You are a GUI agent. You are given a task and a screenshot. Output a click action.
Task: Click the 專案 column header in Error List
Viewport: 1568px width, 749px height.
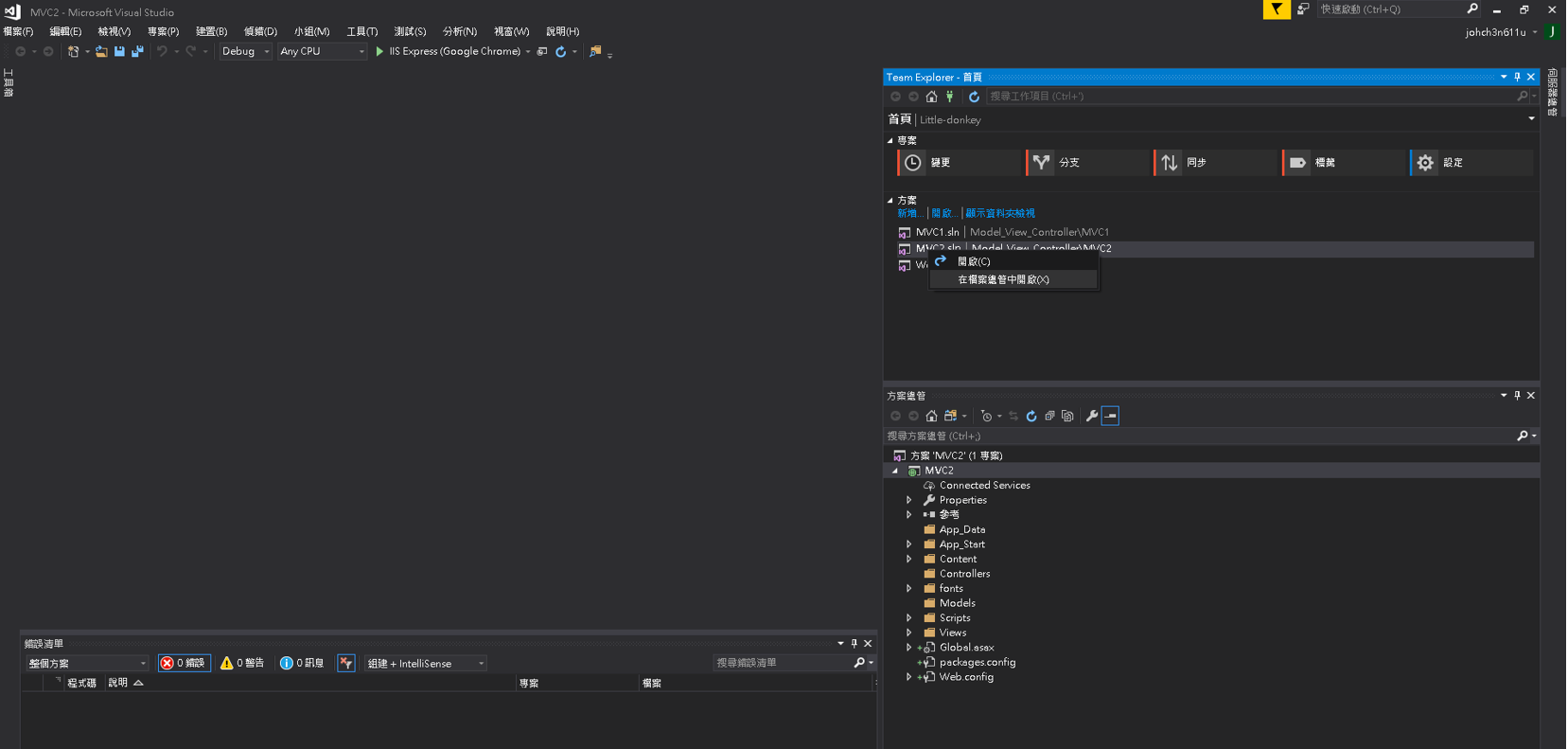529,683
